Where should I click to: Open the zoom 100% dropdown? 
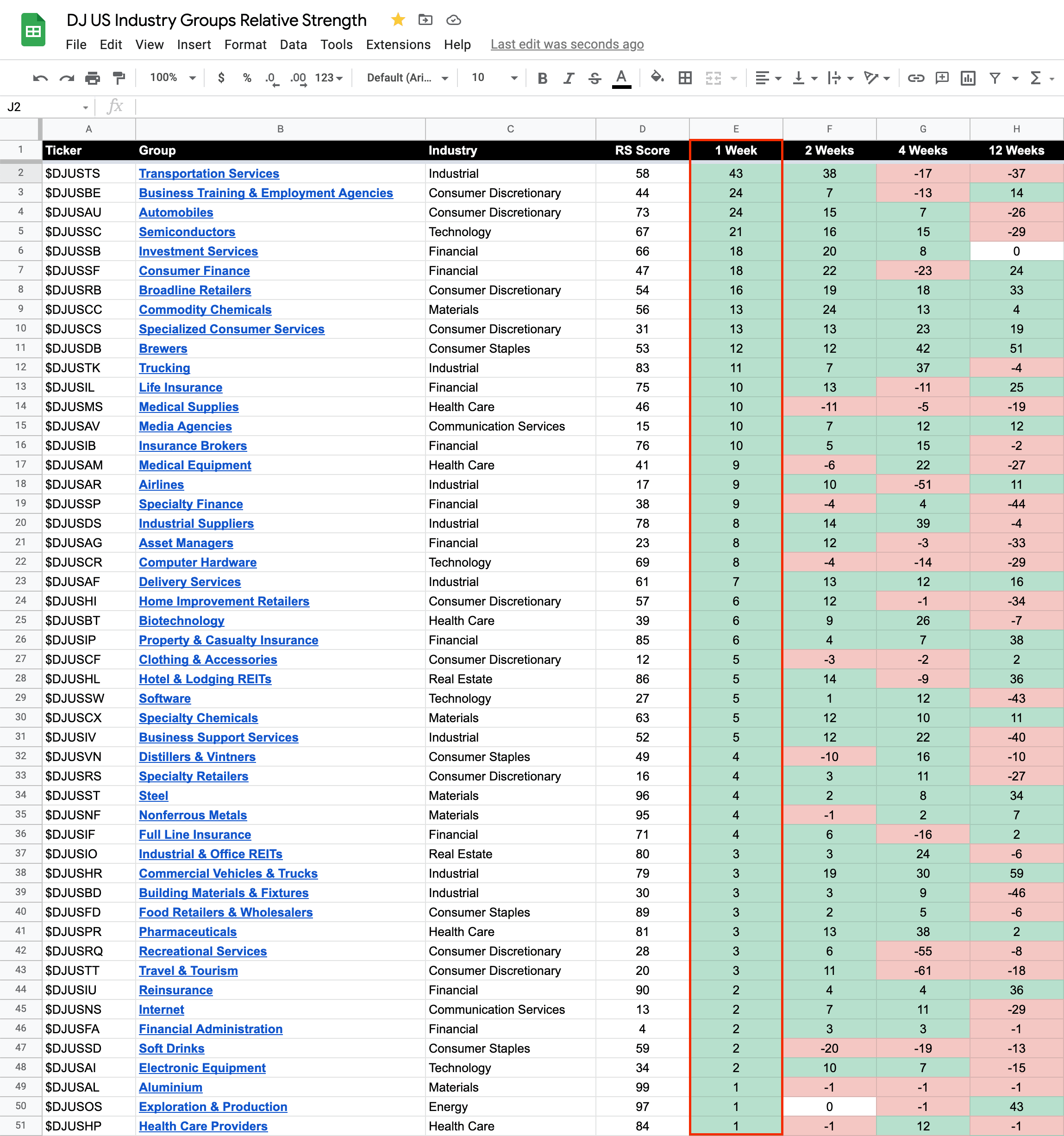click(x=173, y=78)
